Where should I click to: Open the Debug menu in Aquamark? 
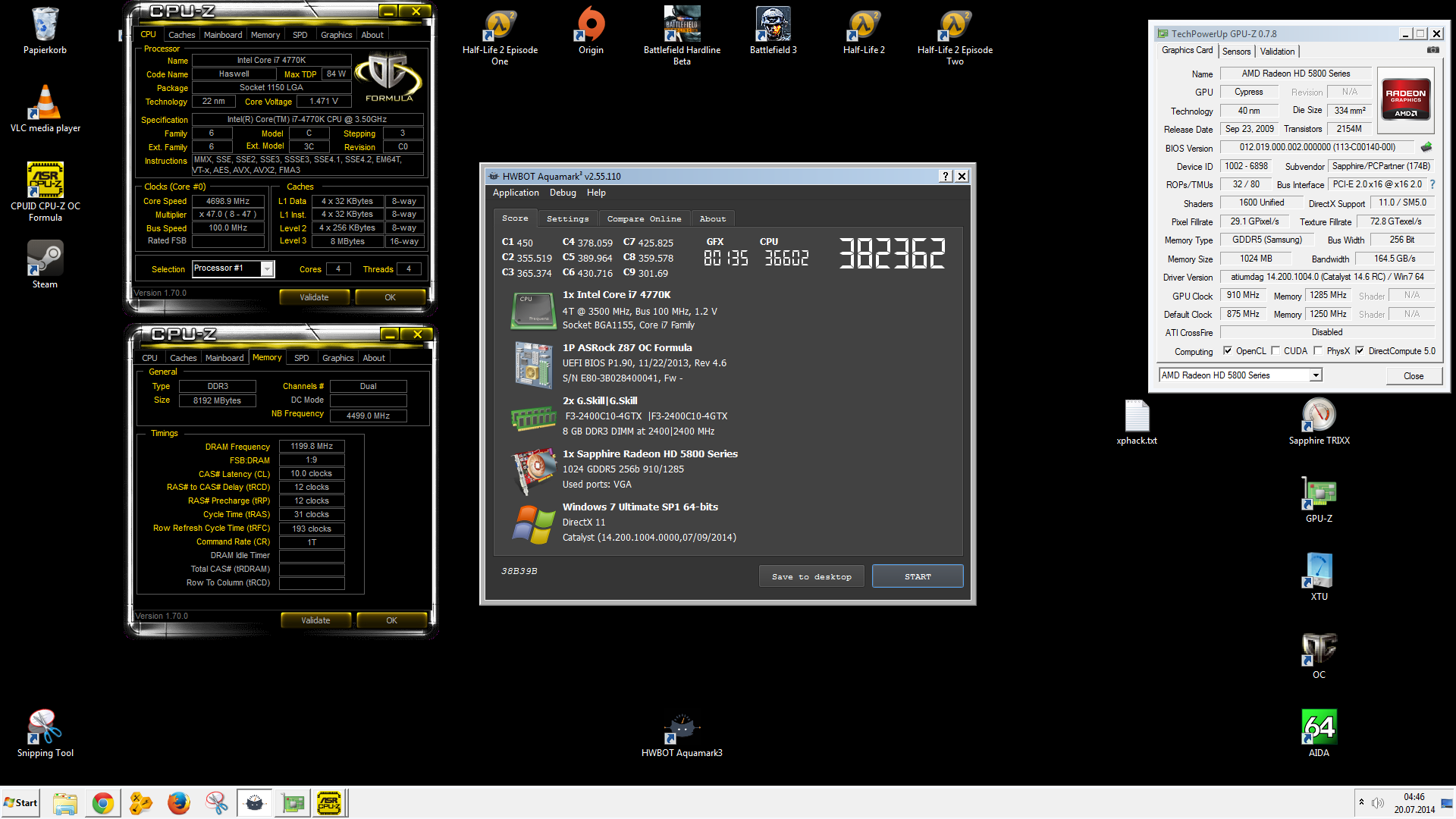tap(563, 193)
